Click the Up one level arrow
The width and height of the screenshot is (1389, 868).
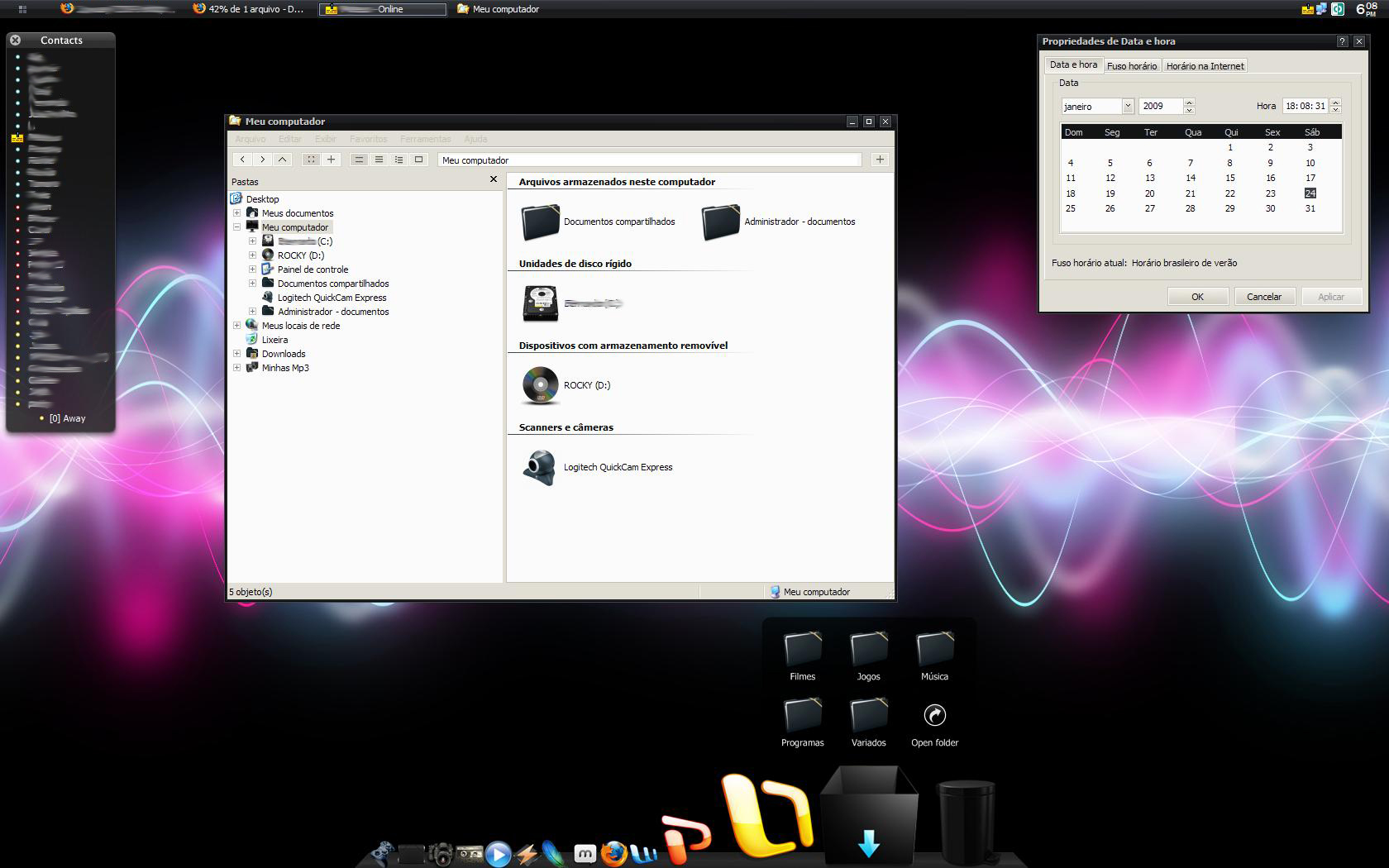tap(282, 160)
